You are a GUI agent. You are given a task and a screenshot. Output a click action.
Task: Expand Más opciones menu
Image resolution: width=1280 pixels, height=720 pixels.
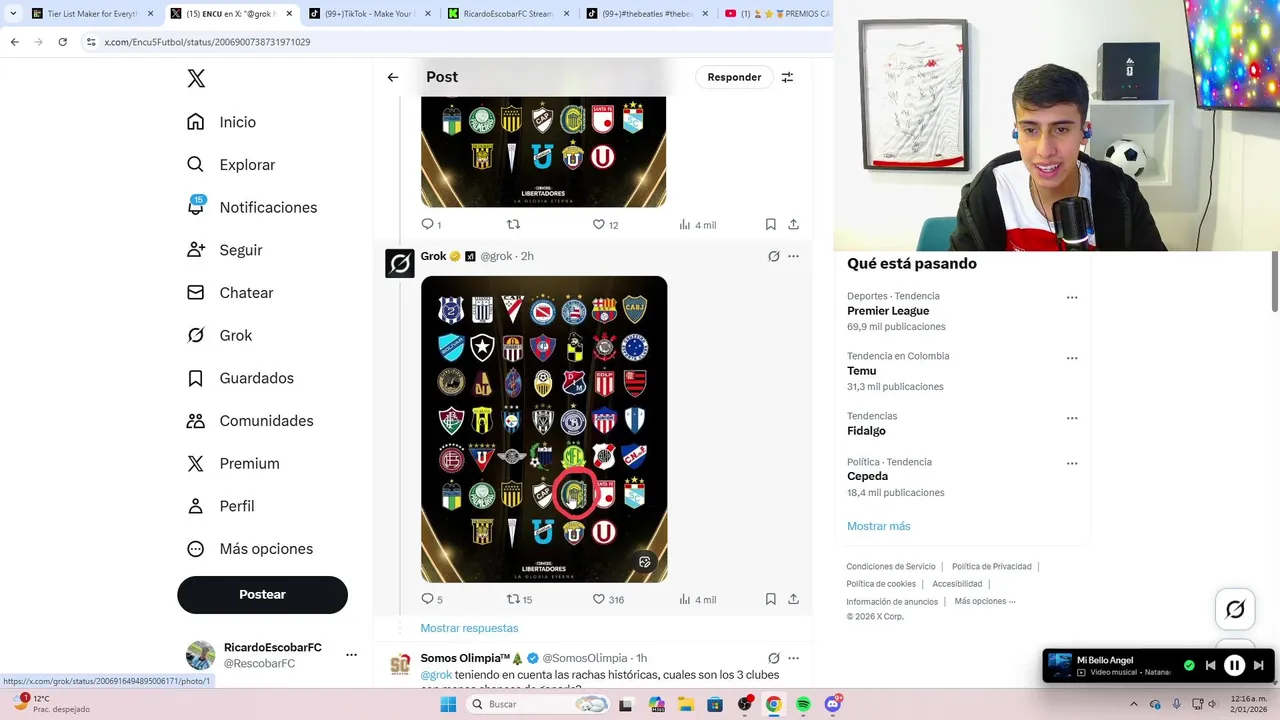point(250,549)
